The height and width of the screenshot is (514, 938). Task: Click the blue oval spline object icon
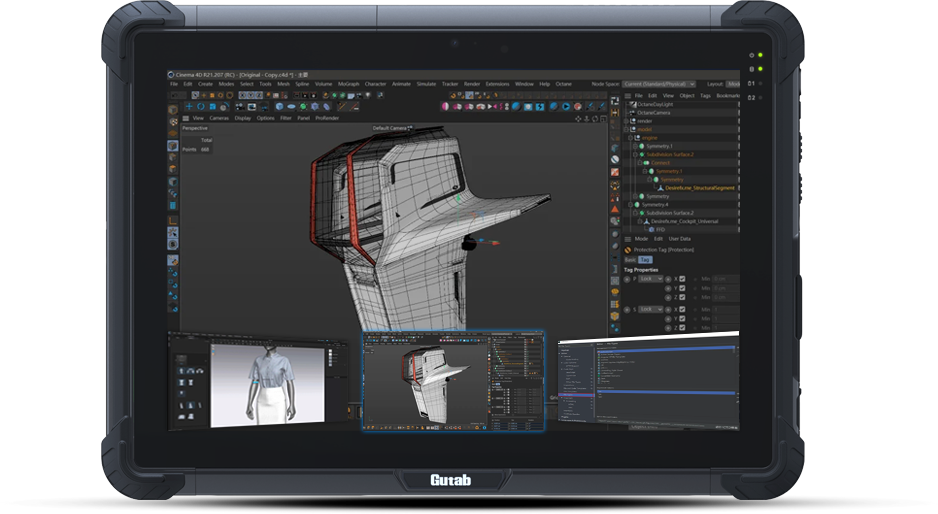pyautogui.click(x=291, y=107)
